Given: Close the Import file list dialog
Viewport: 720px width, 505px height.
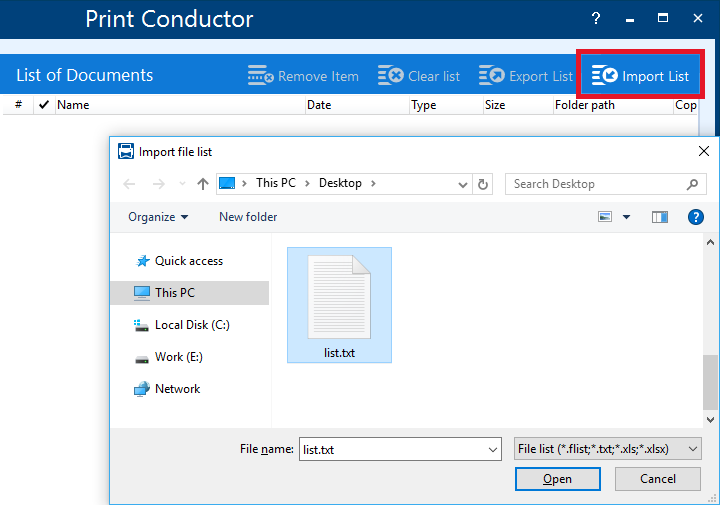Looking at the screenshot, I should tap(703, 151).
